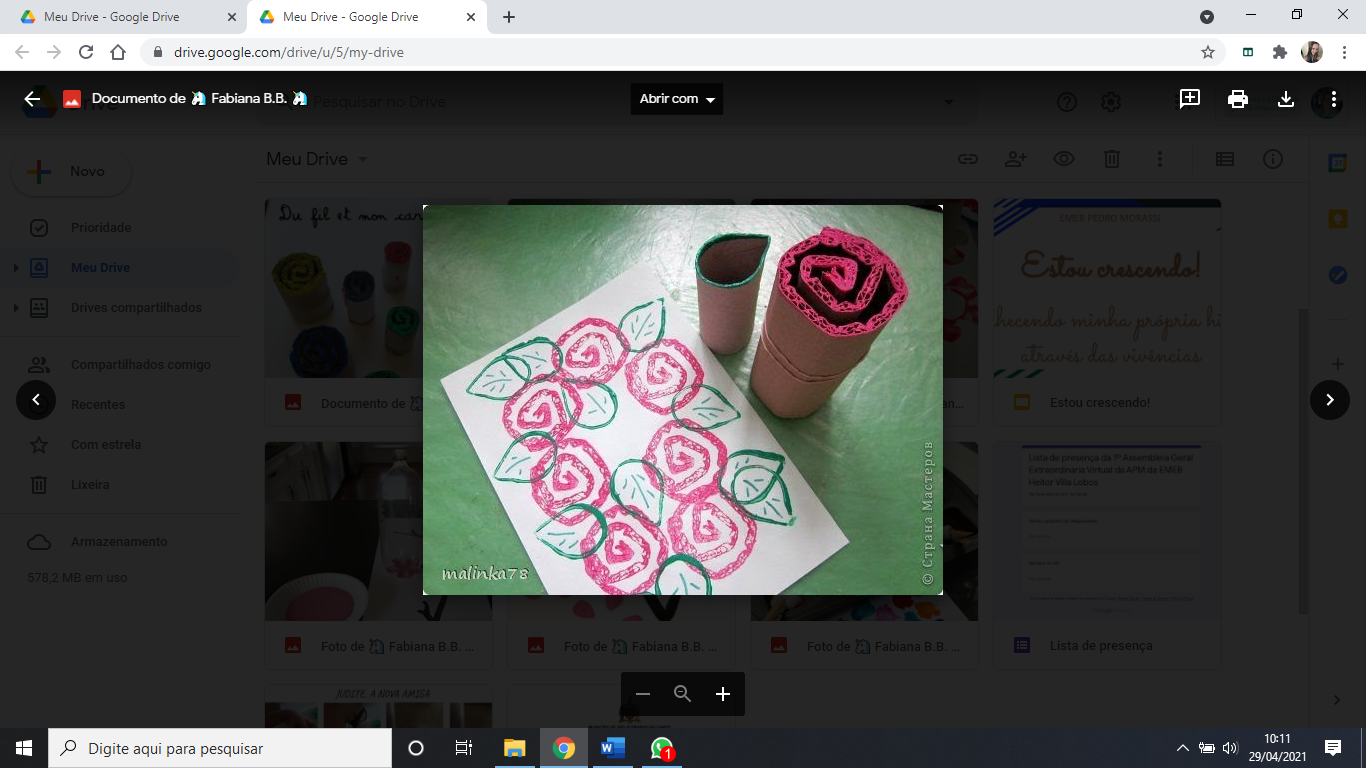Open Google Keep in side panel
The image size is (1366, 768).
click(x=1337, y=219)
